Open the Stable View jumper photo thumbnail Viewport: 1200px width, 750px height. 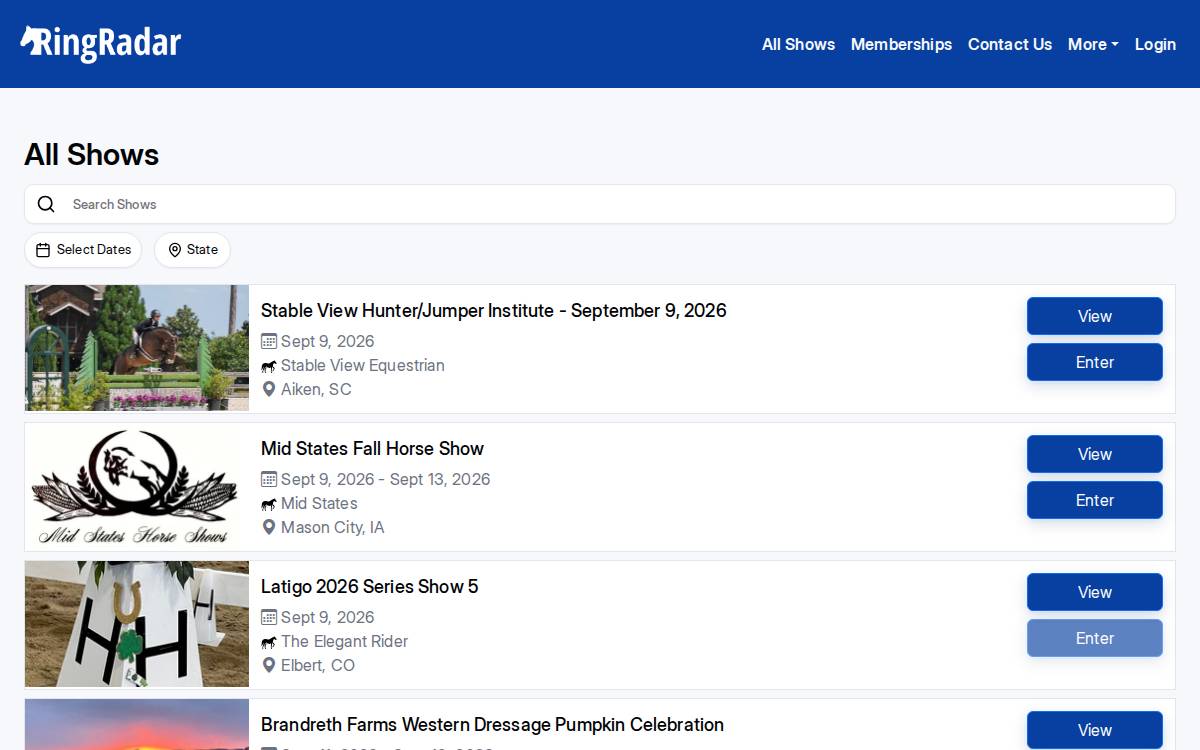[x=137, y=348]
